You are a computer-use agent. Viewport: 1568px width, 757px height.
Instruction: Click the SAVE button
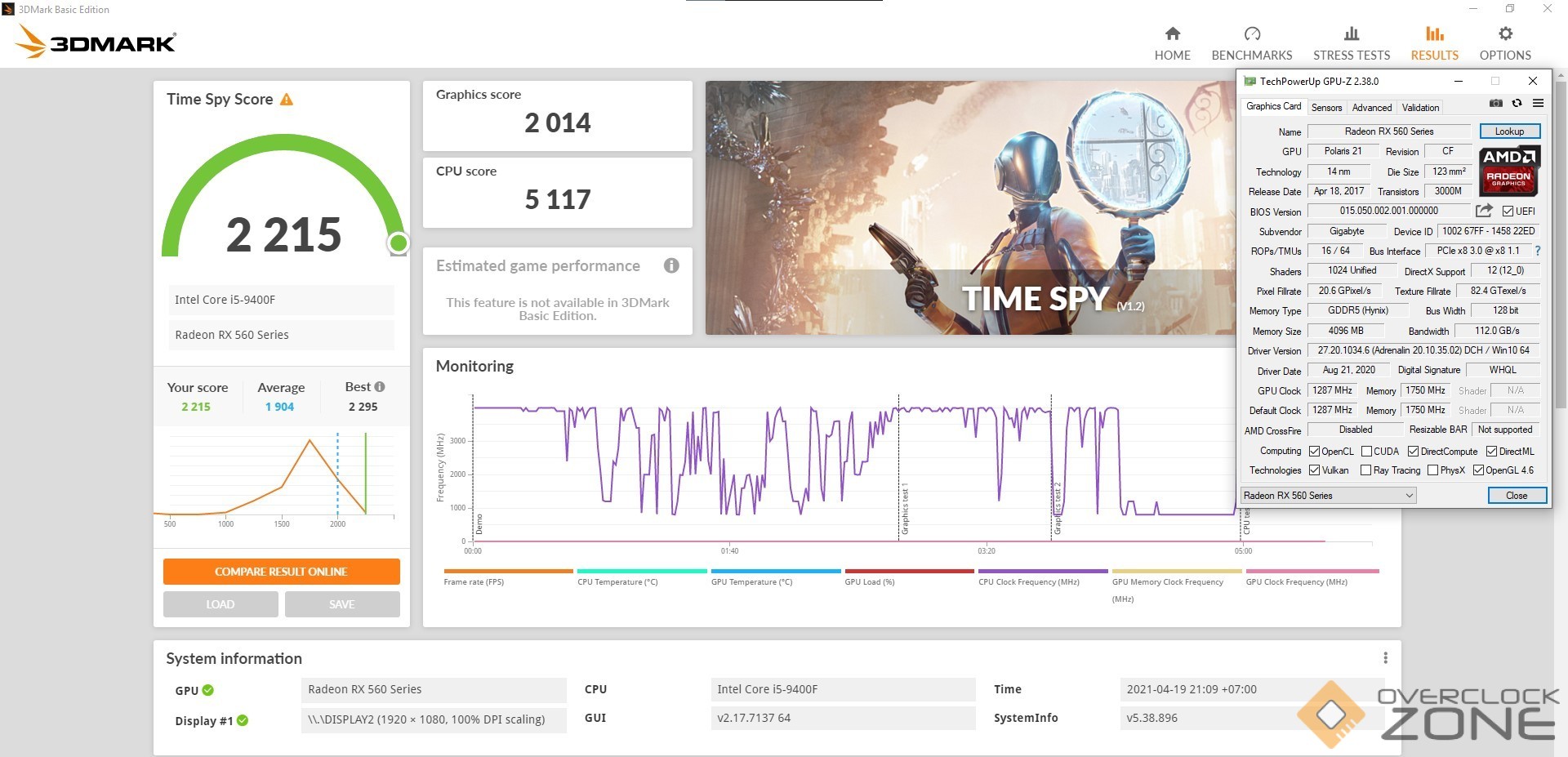pyautogui.click(x=342, y=604)
